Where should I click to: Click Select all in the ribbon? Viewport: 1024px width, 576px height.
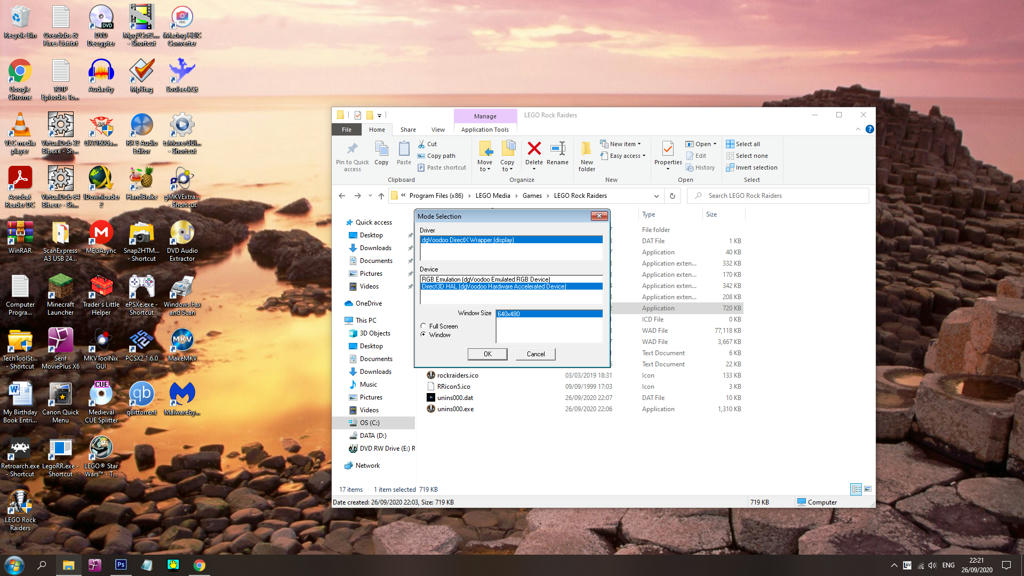743,144
